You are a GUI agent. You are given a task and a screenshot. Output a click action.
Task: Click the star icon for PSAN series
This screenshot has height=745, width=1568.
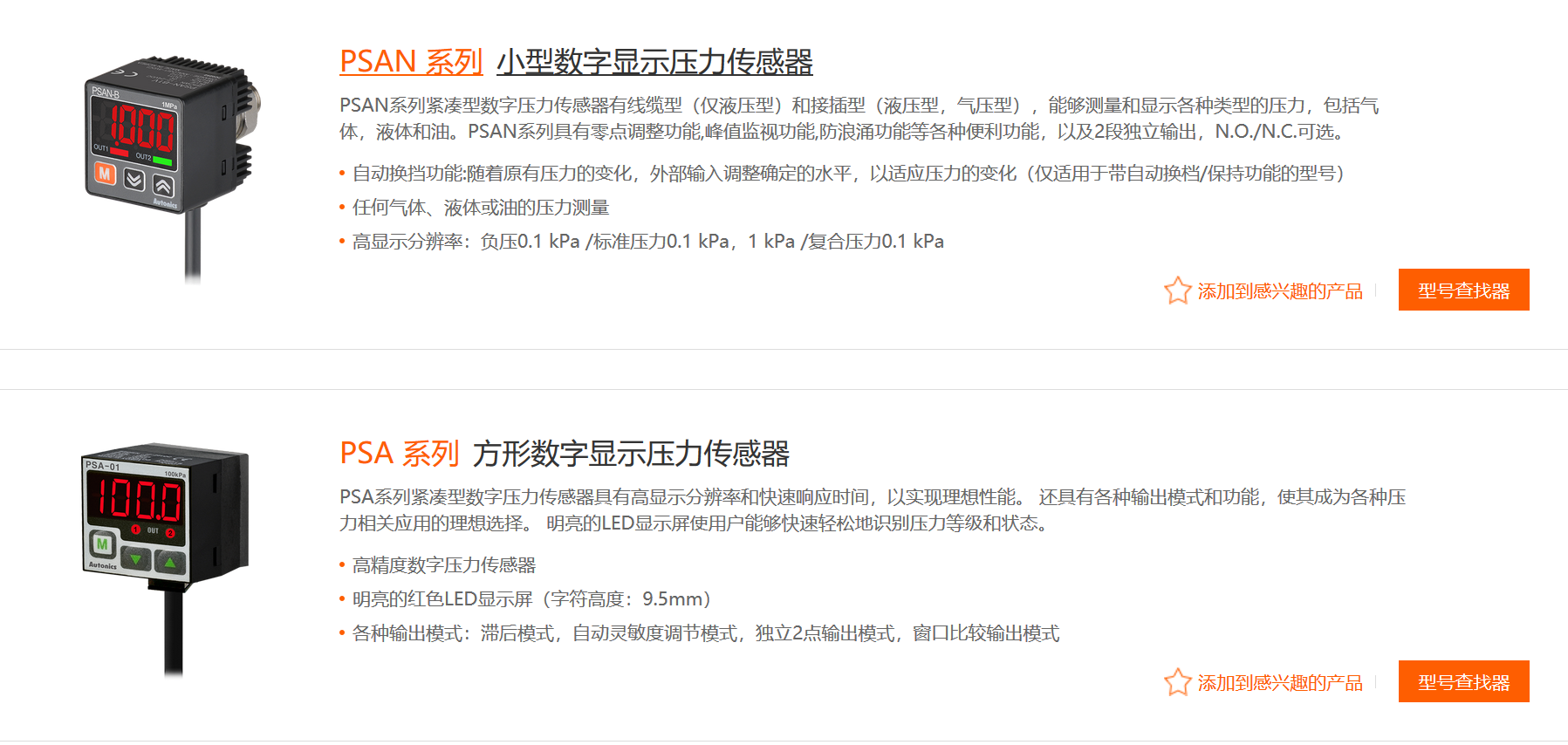pyautogui.click(x=1177, y=290)
